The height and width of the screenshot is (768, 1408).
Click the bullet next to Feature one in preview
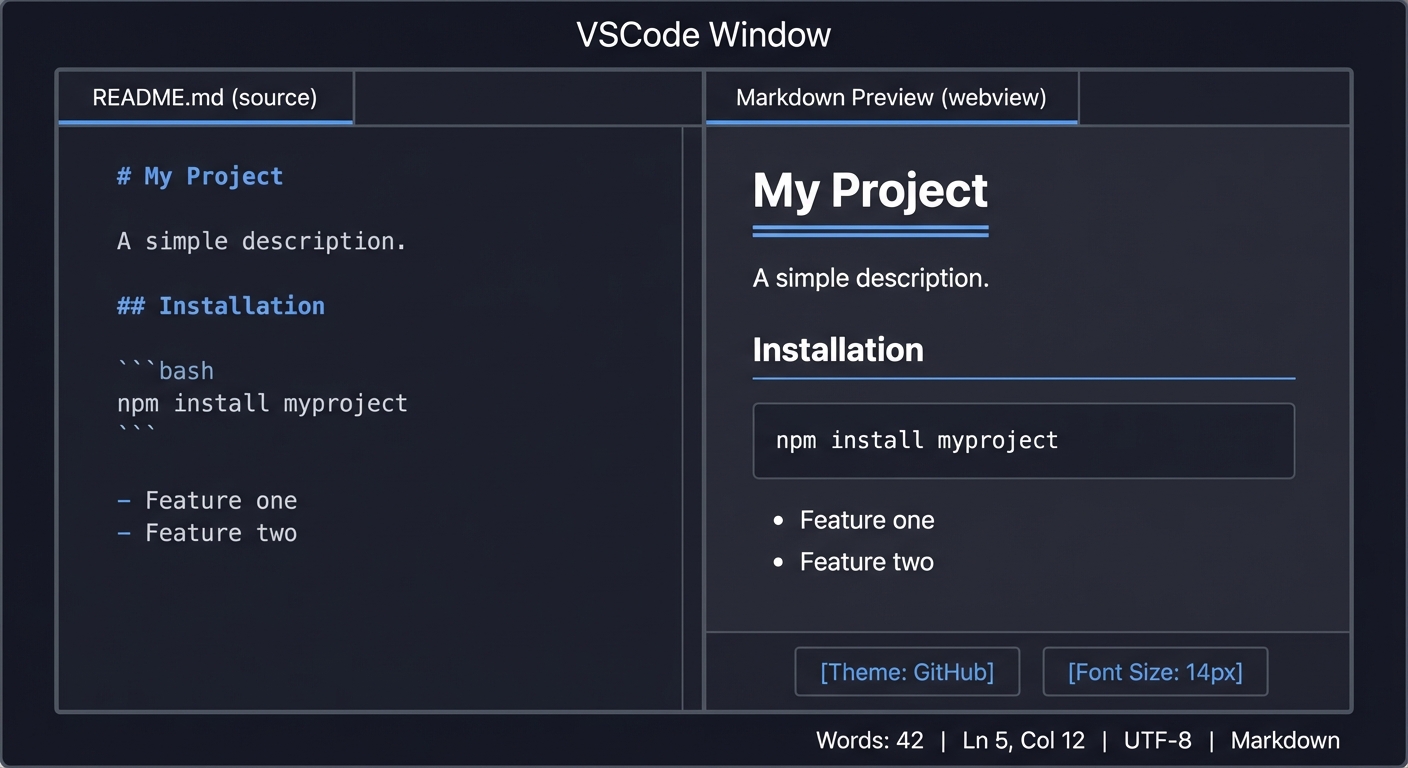[x=778, y=520]
